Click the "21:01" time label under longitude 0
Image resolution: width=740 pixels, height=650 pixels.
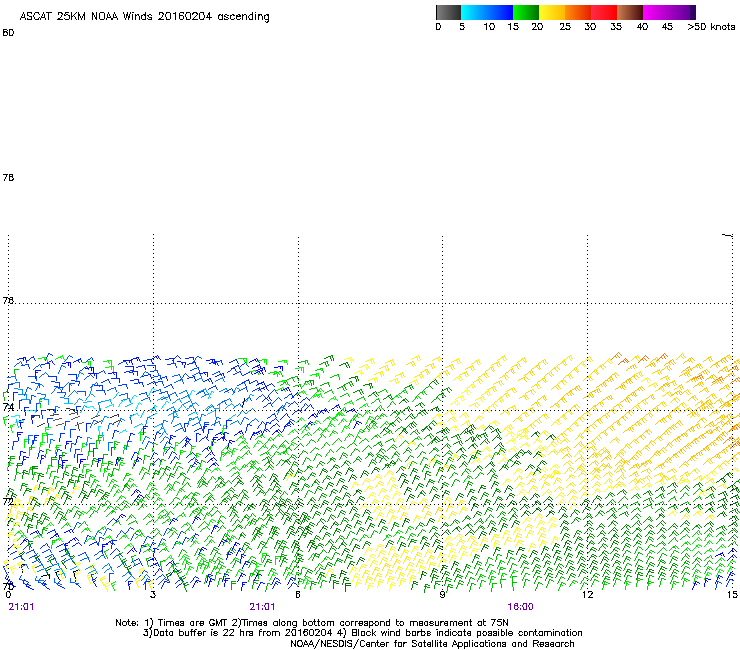tap(21, 607)
